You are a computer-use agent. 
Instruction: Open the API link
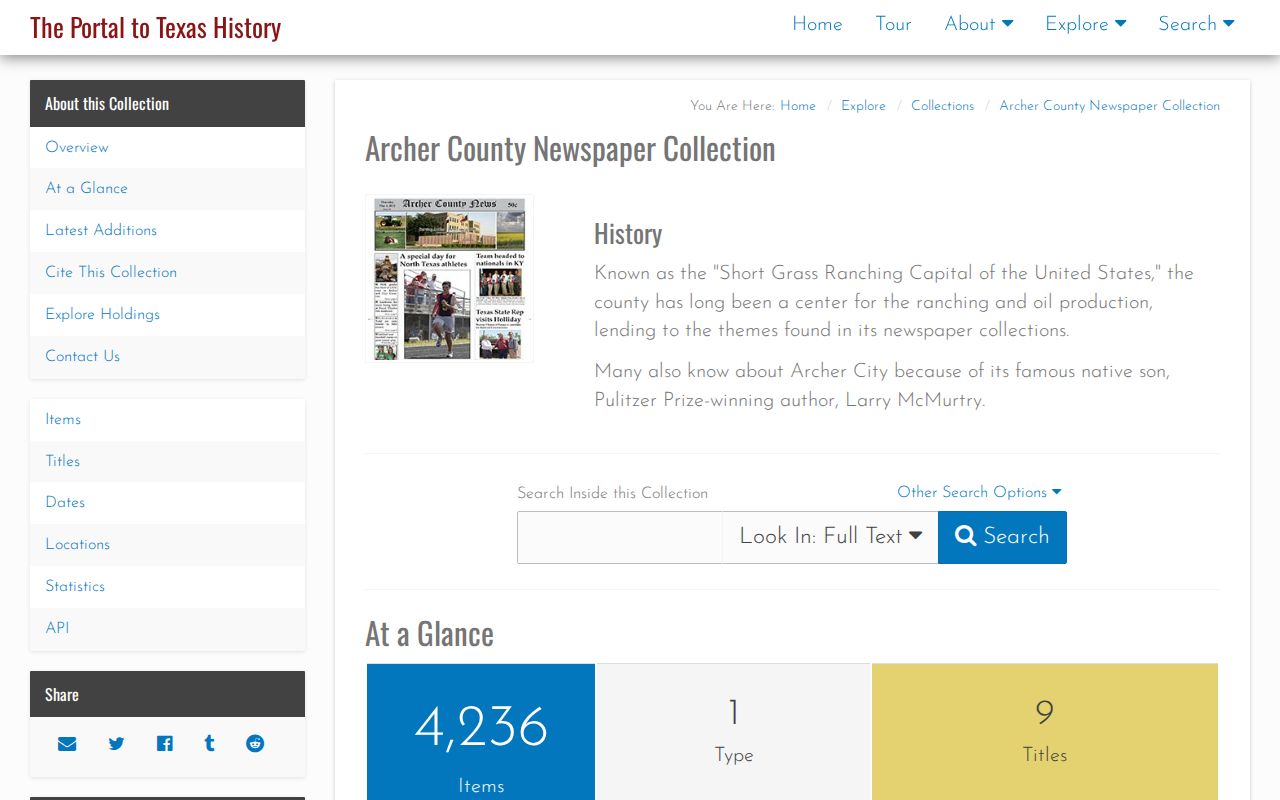coord(168,629)
